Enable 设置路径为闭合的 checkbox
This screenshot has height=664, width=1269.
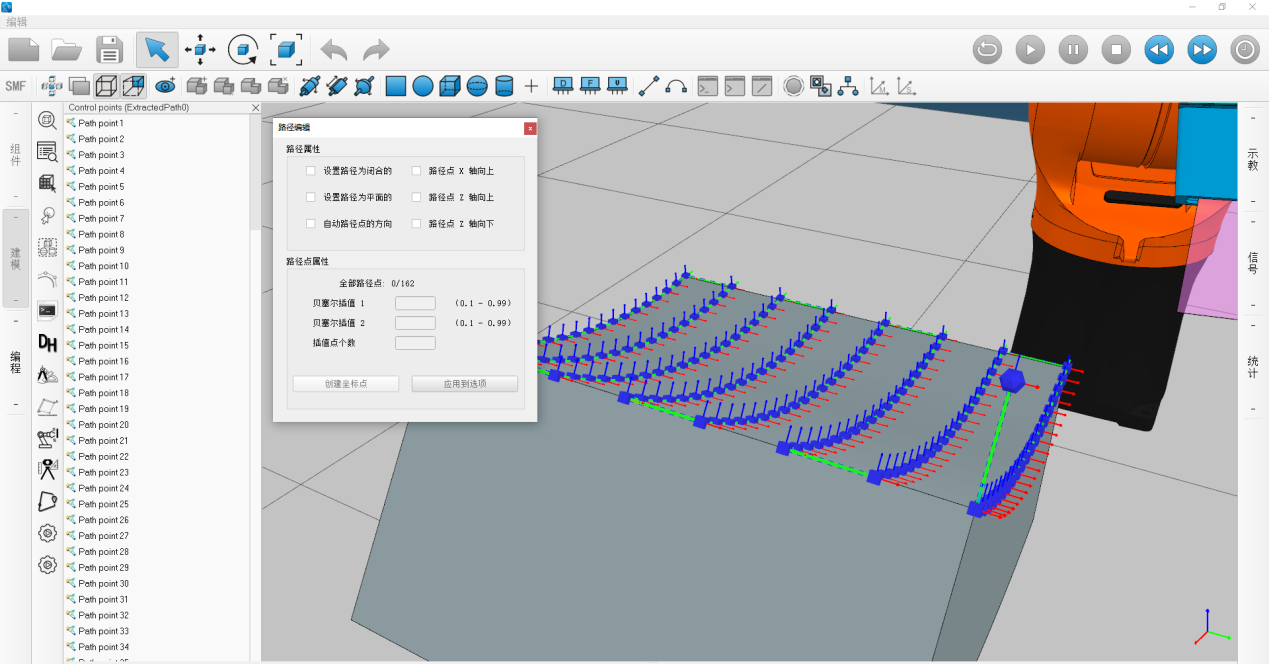311,171
